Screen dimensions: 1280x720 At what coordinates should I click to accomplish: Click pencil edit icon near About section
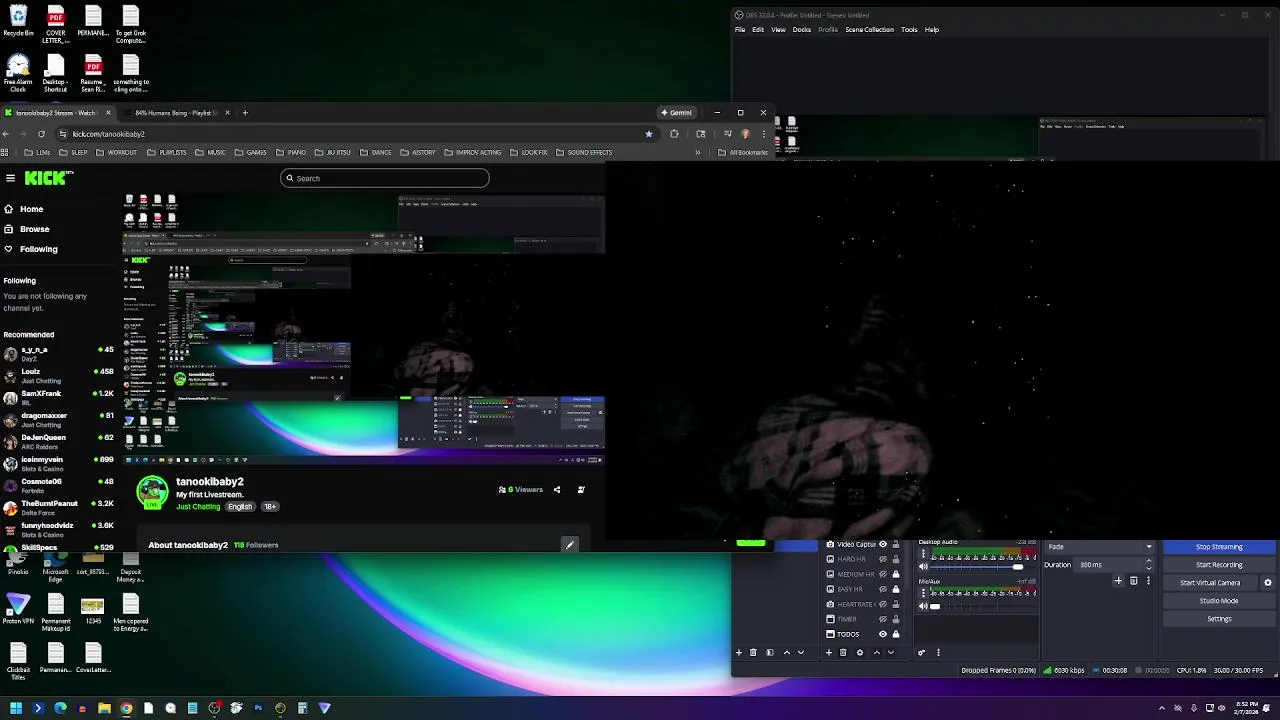(569, 545)
